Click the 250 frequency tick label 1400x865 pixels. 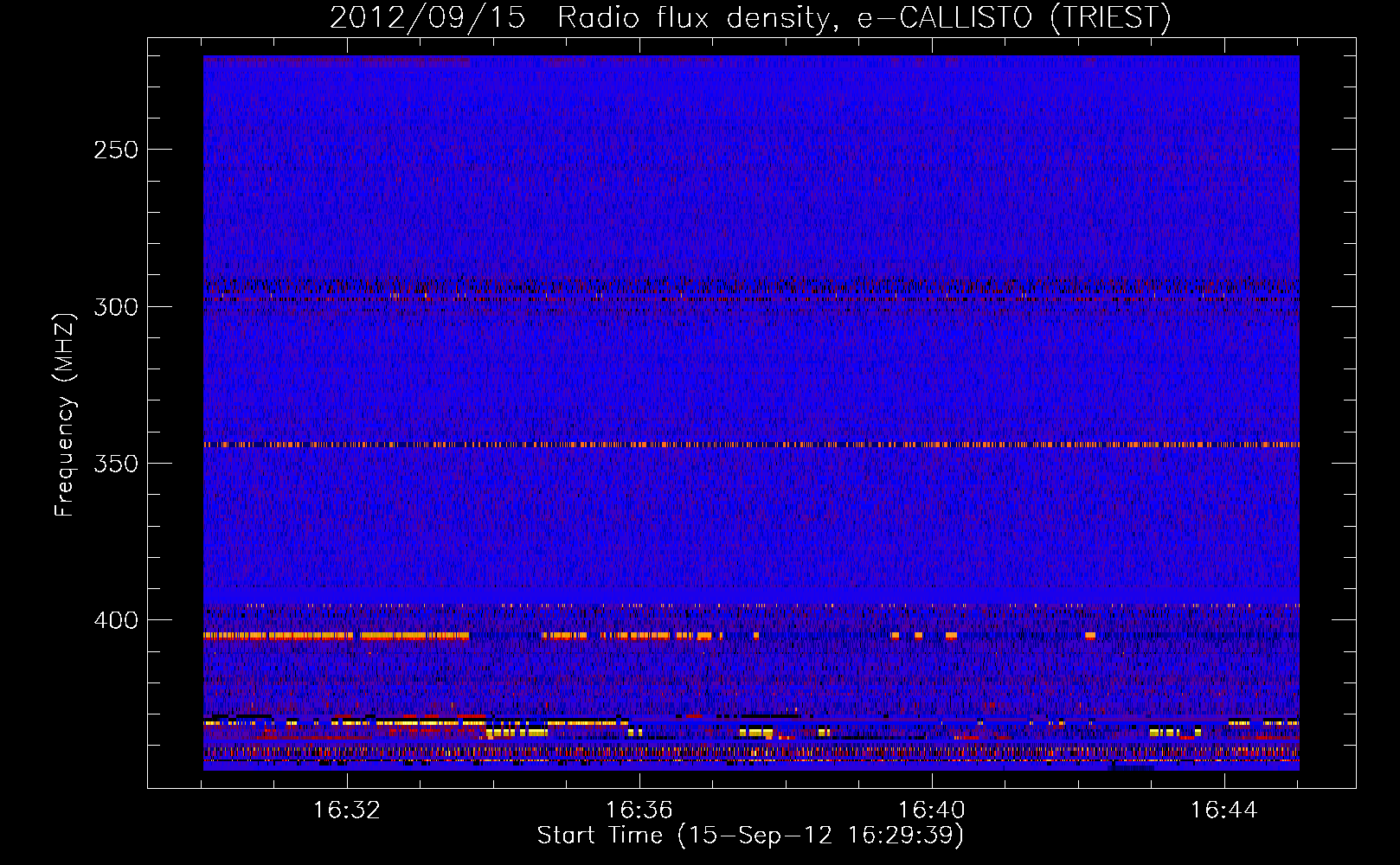pyautogui.click(x=116, y=150)
